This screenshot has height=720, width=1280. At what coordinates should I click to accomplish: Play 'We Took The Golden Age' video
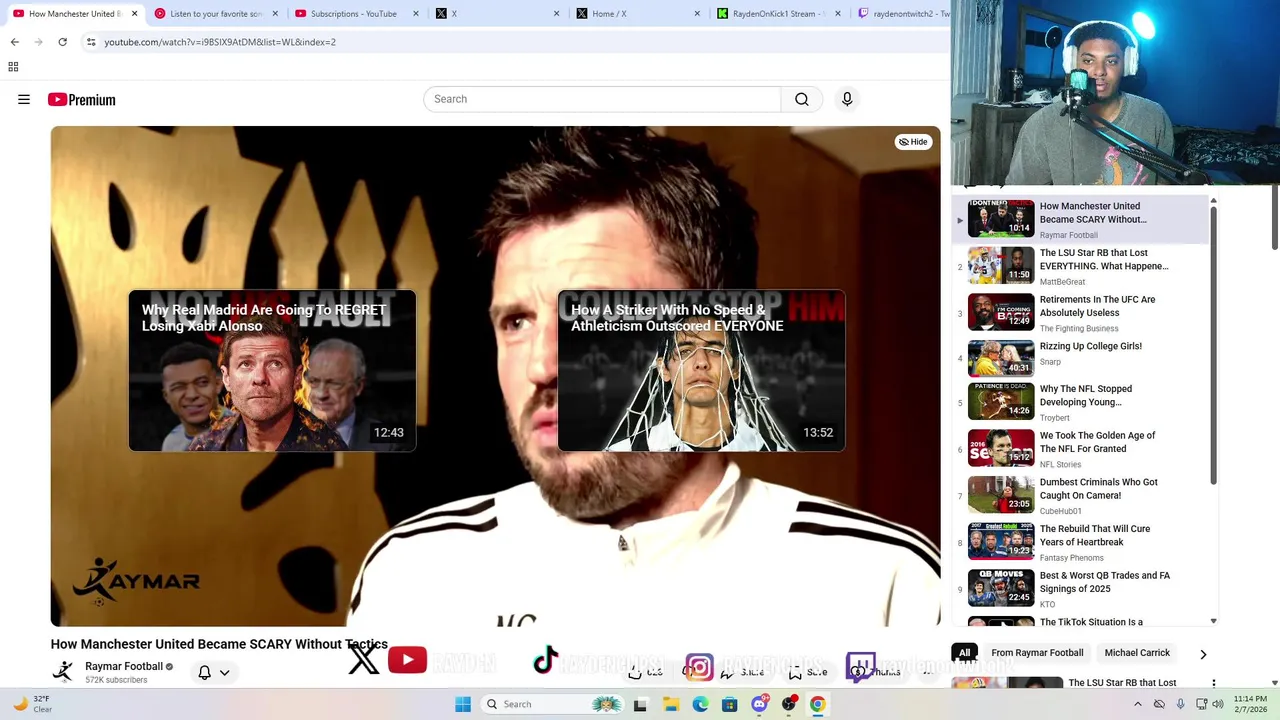coord(1080,449)
